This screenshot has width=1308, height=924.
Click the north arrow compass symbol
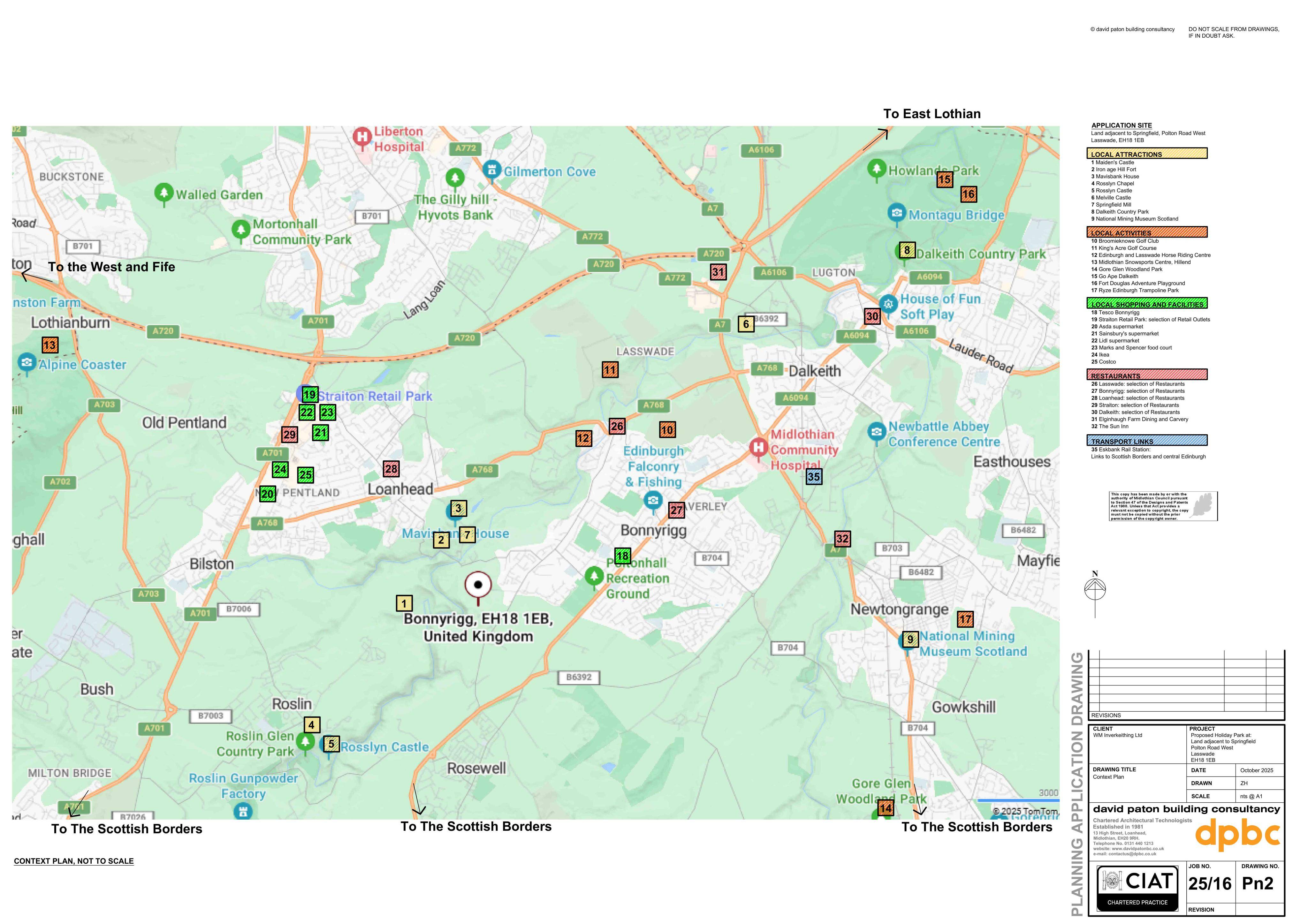[1095, 594]
